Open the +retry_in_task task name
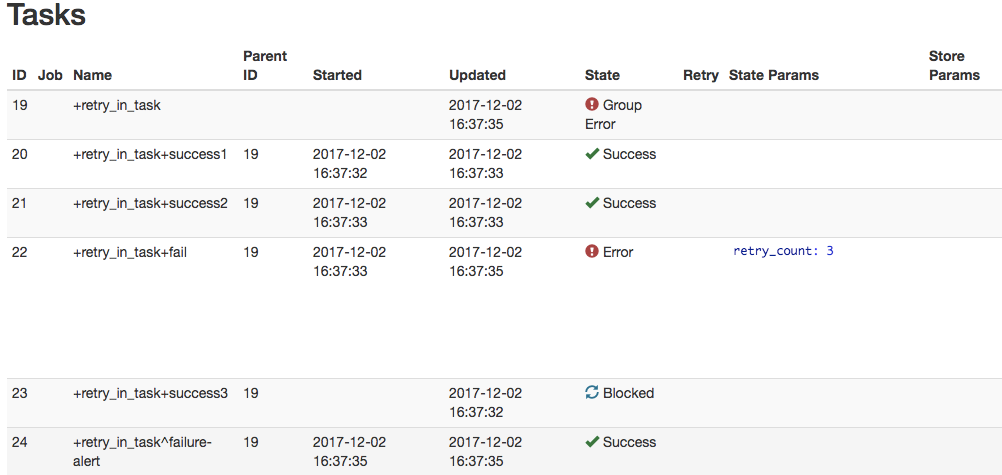This screenshot has width=1002, height=475. point(117,105)
